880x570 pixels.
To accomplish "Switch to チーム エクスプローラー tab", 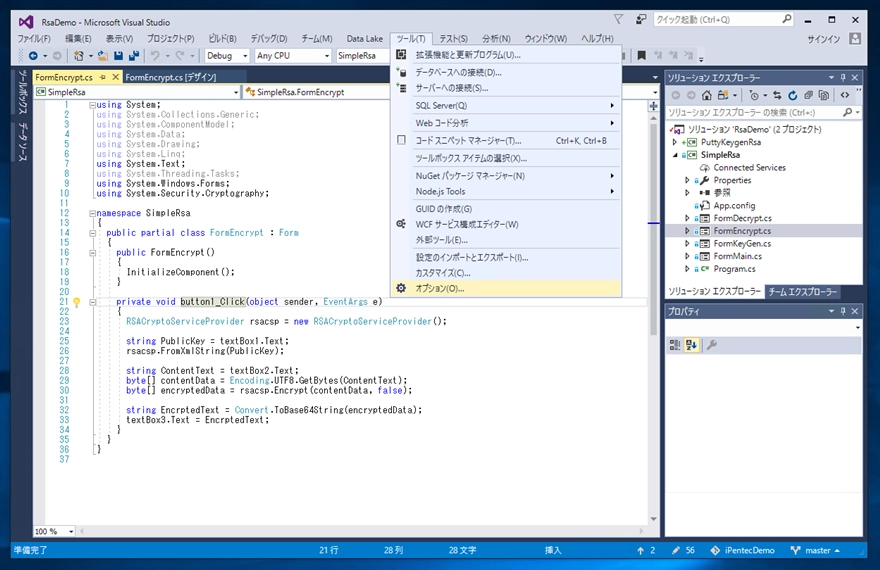I will point(803,292).
